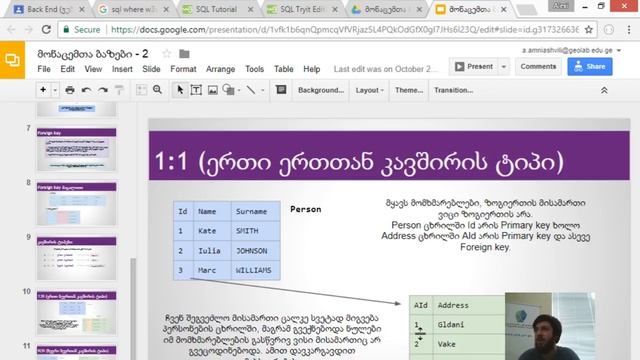Star the presentation title
640x360 pixels.
[x=167, y=53]
